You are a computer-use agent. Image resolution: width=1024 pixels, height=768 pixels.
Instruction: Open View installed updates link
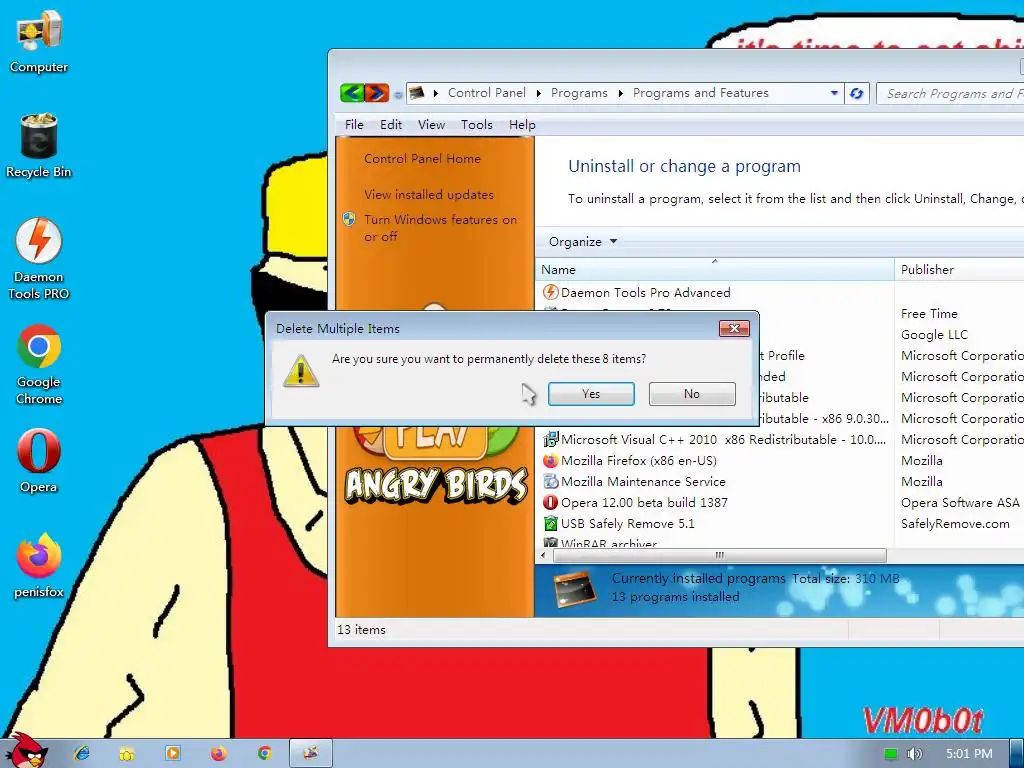pos(428,195)
